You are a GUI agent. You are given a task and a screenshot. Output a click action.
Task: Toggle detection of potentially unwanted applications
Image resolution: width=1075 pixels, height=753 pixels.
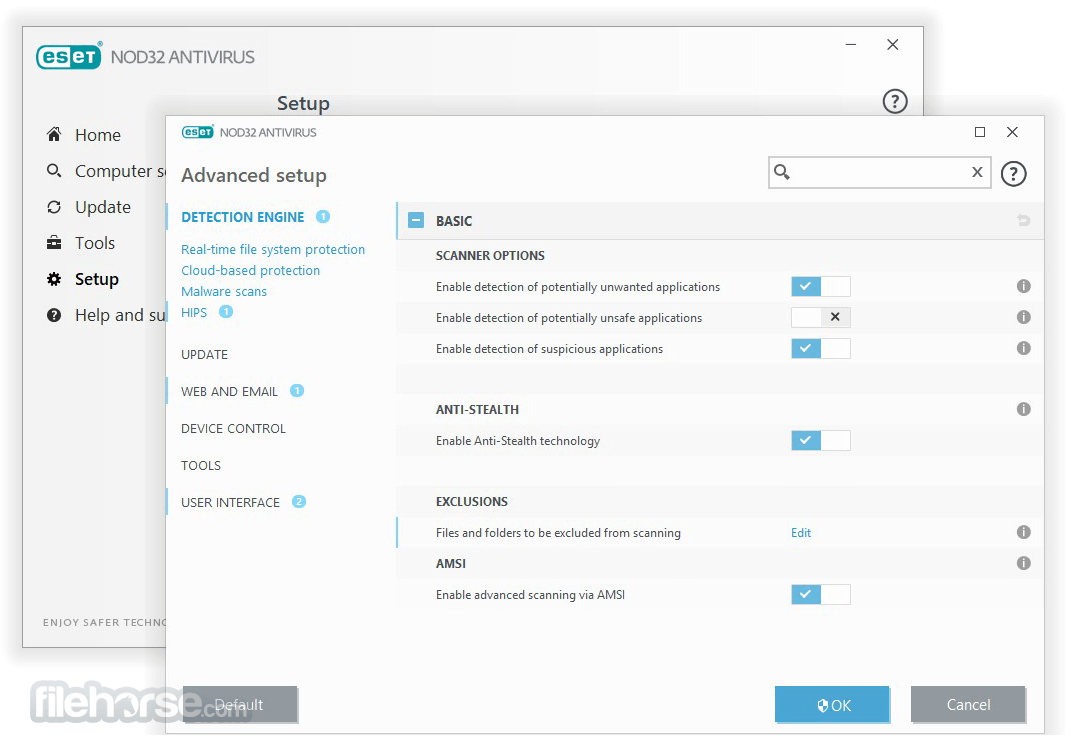coord(821,287)
